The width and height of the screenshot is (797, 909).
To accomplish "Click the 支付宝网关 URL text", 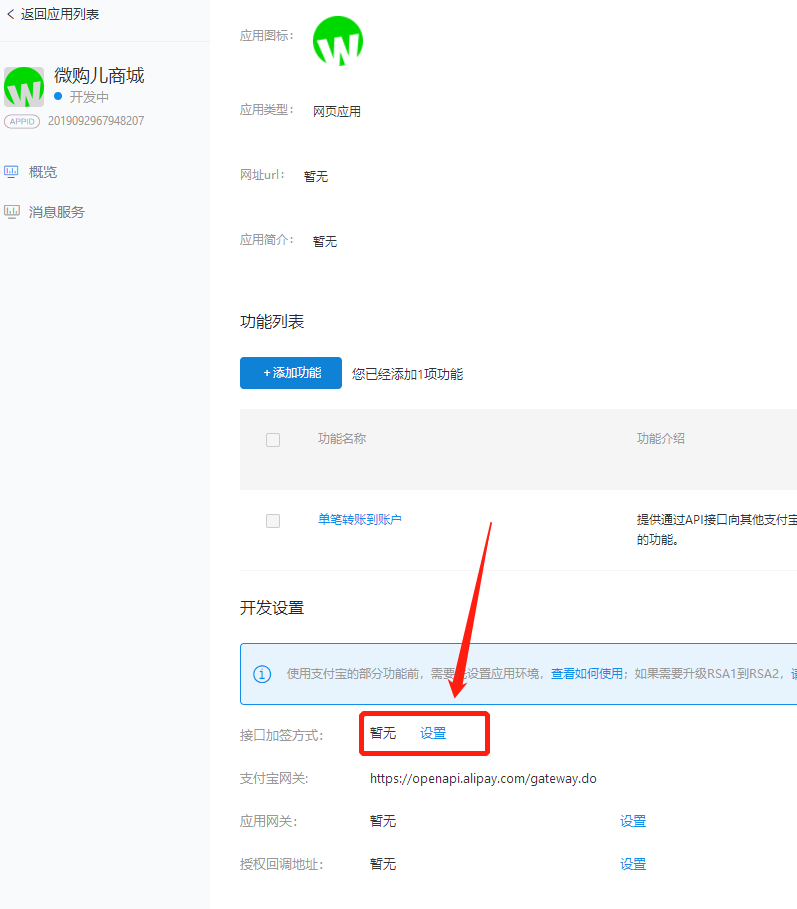I will 483,779.
